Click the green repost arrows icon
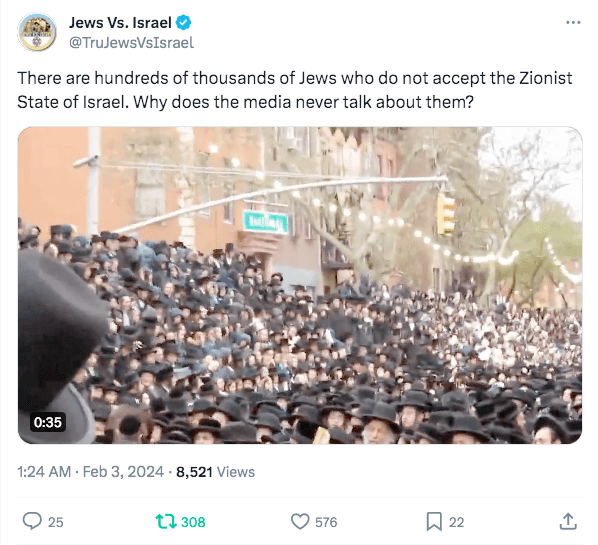This screenshot has height=545, width=598. coord(166,521)
